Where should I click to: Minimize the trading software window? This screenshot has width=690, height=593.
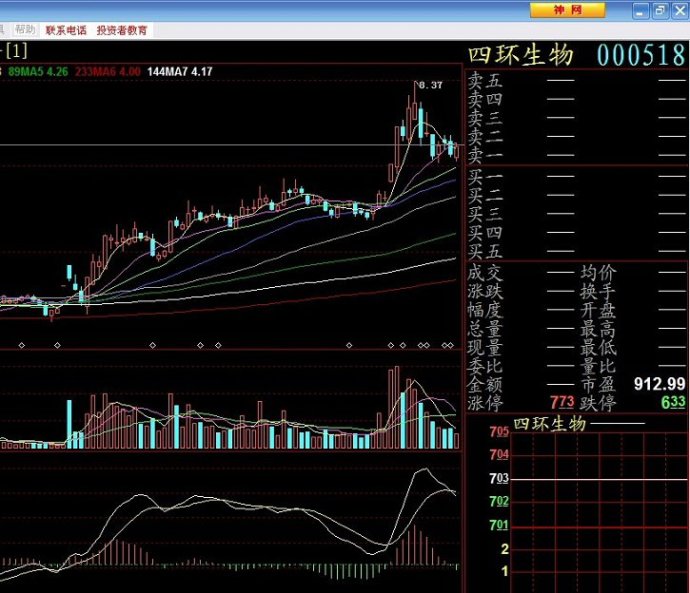pyautogui.click(x=642, y=10)
